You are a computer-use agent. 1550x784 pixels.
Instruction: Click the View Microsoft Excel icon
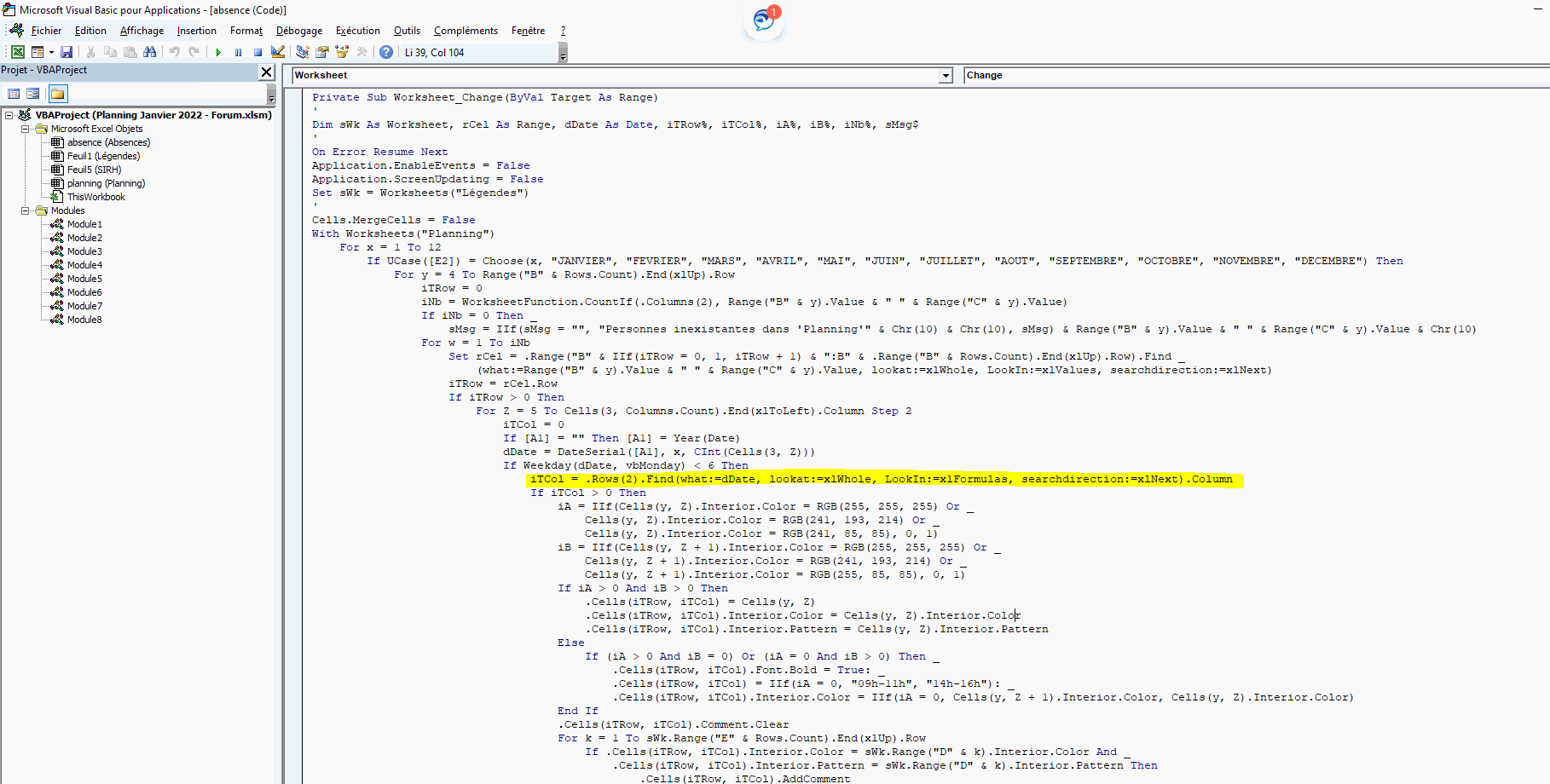[17, 52]
